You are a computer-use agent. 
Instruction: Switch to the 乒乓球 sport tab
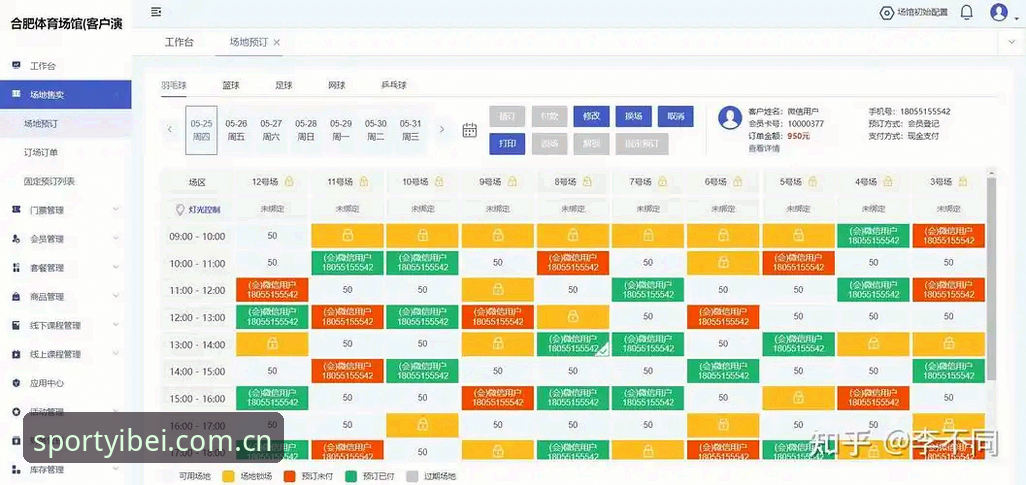394,85
